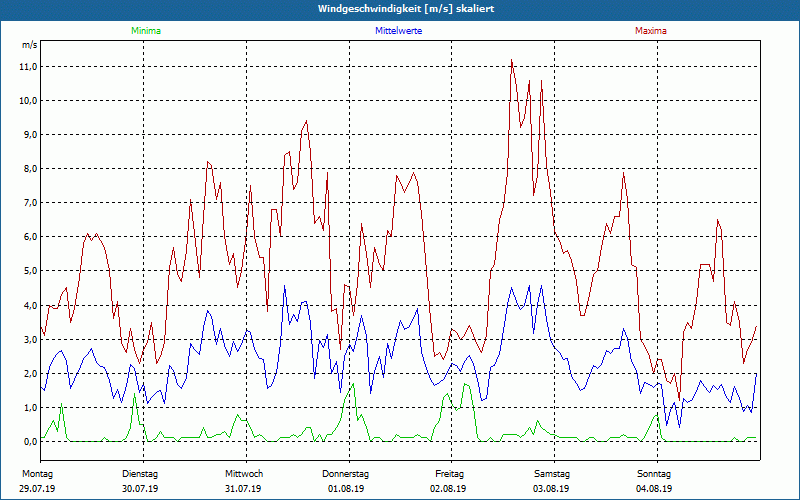800x500 pixels.
Task: Click the date 01.08.19
Action: 346,489
